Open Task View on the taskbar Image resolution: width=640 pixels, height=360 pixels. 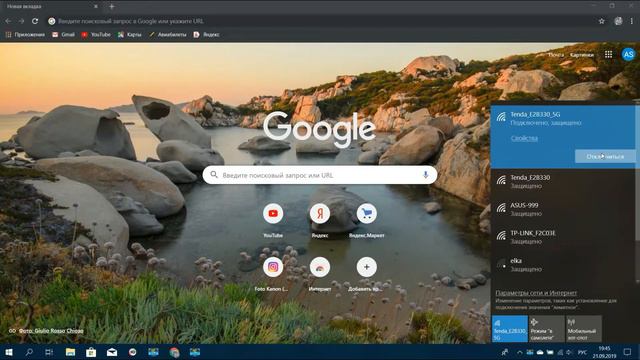pos(49,352)
